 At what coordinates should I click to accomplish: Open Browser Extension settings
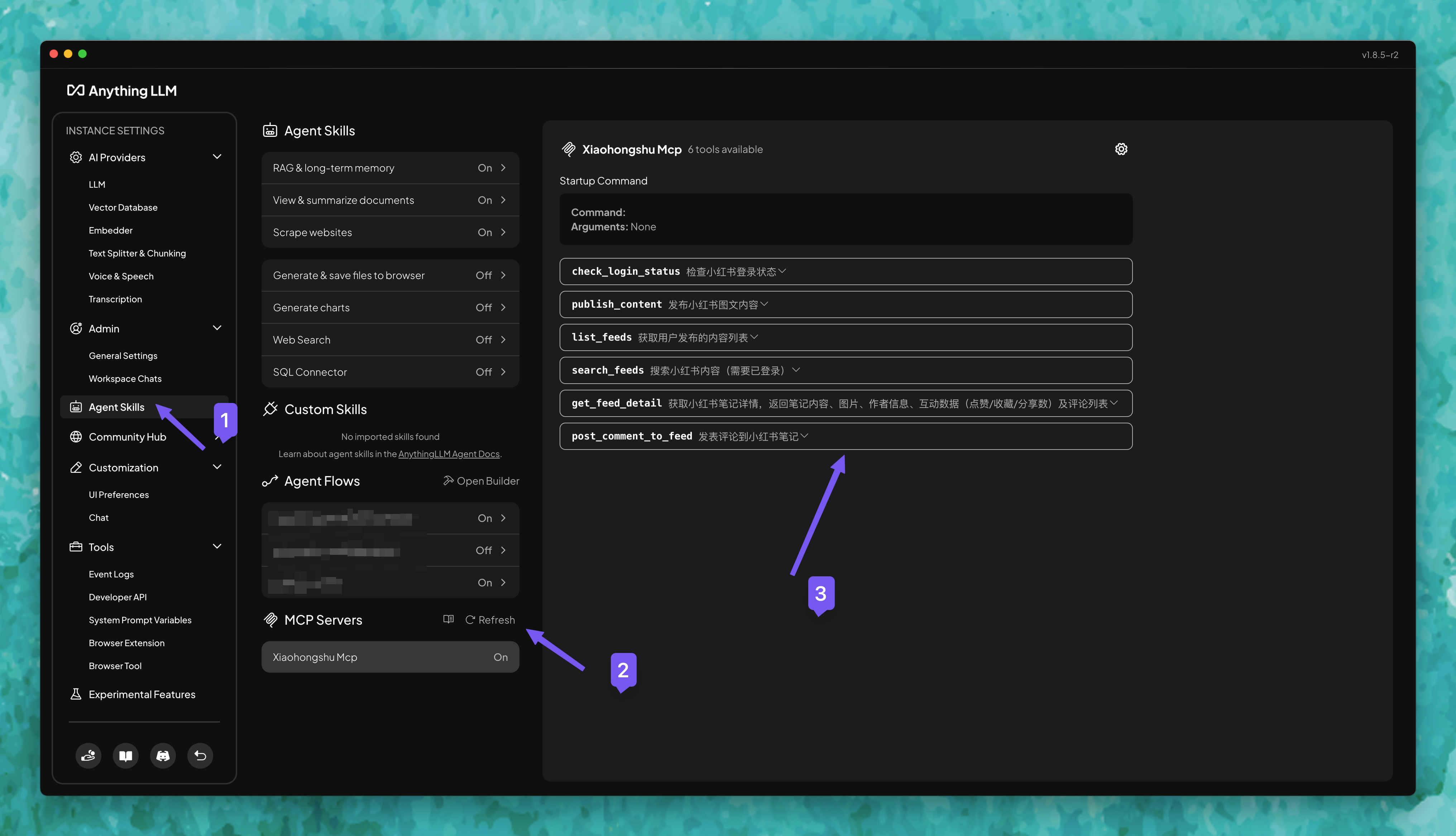pyautogui.click(x=127, y=643)
